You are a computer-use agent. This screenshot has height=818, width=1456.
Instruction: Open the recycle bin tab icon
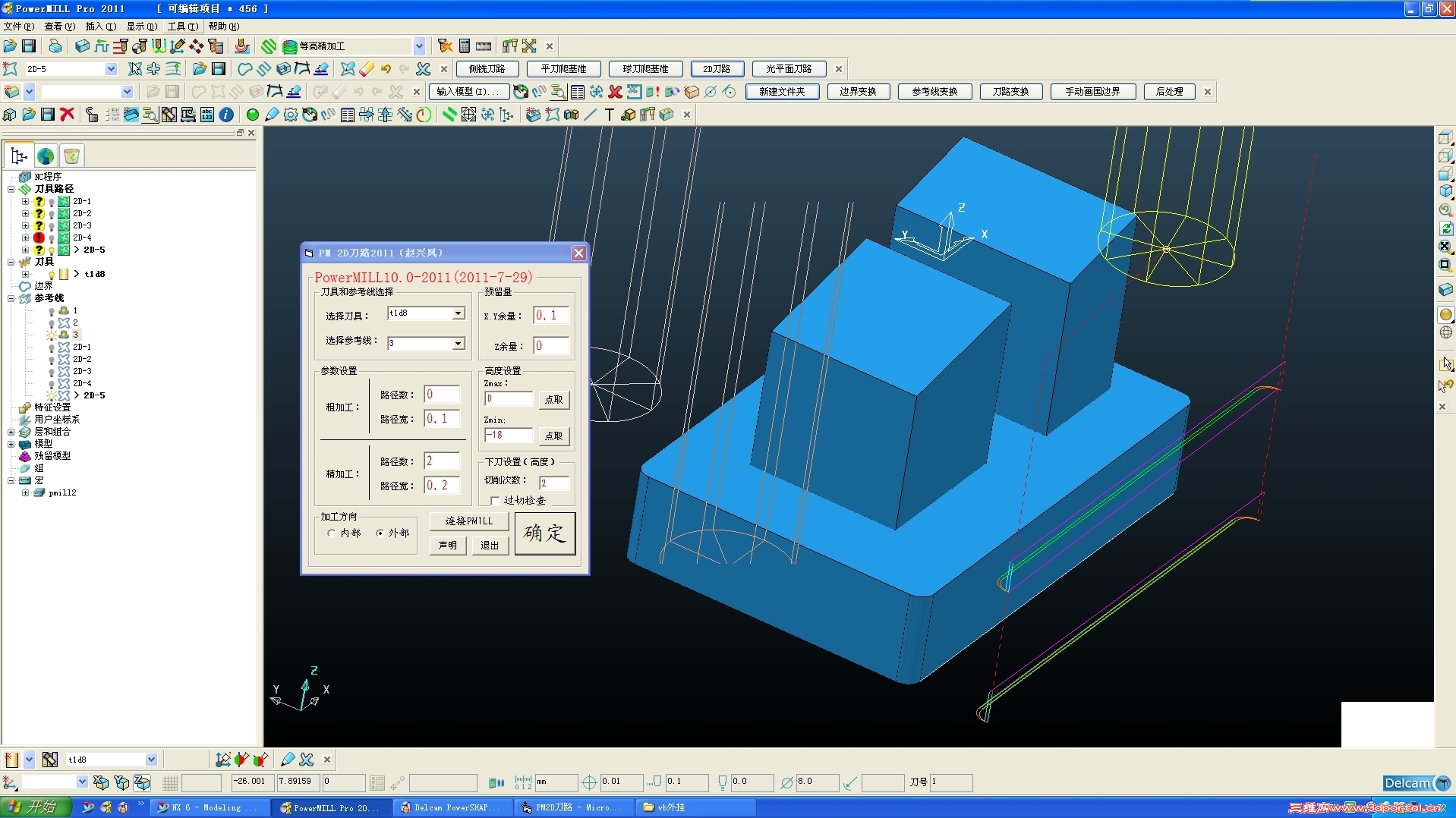click(71, 156)
